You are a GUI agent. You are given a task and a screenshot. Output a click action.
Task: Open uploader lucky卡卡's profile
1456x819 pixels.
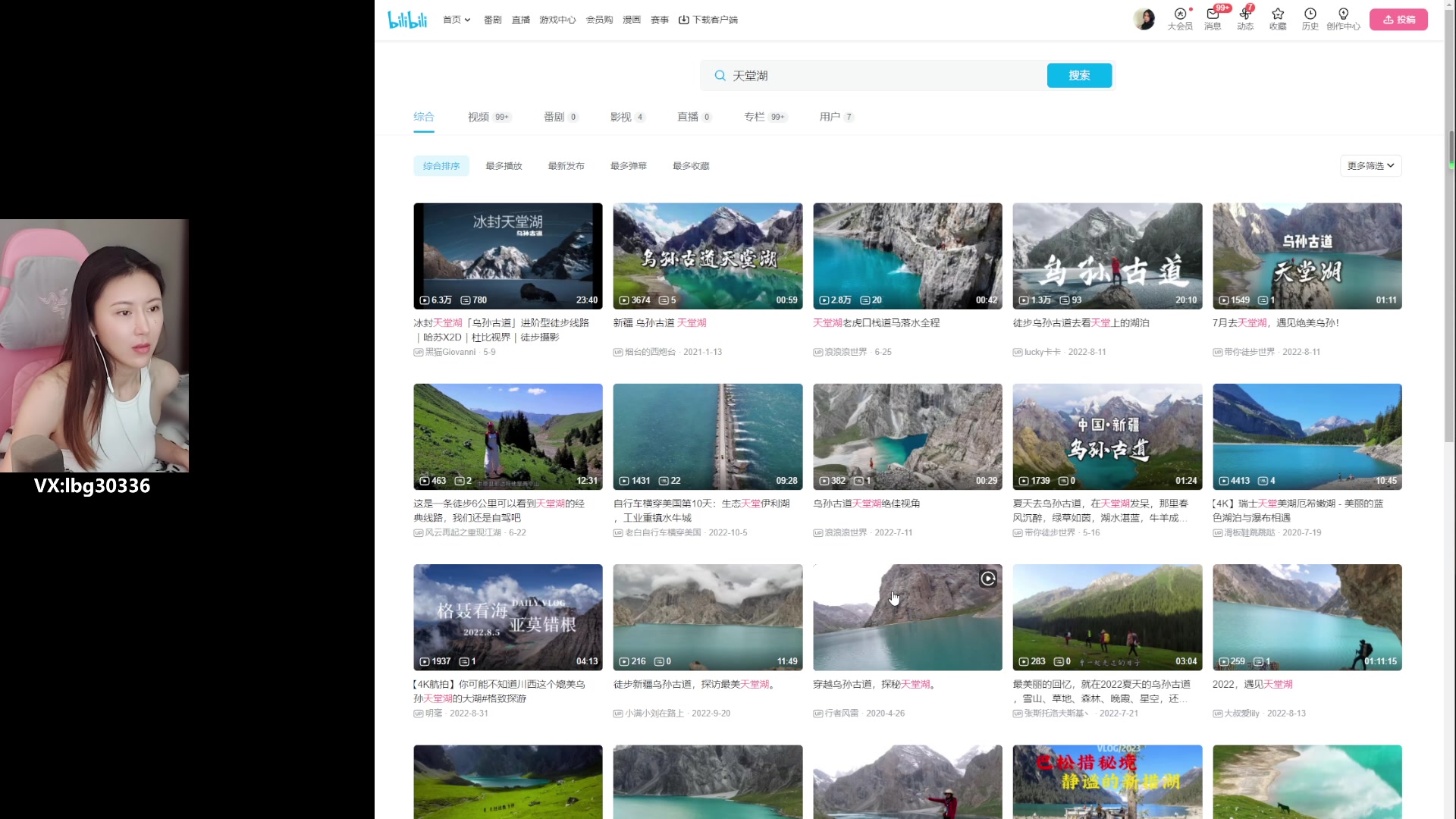point(1042,353)
